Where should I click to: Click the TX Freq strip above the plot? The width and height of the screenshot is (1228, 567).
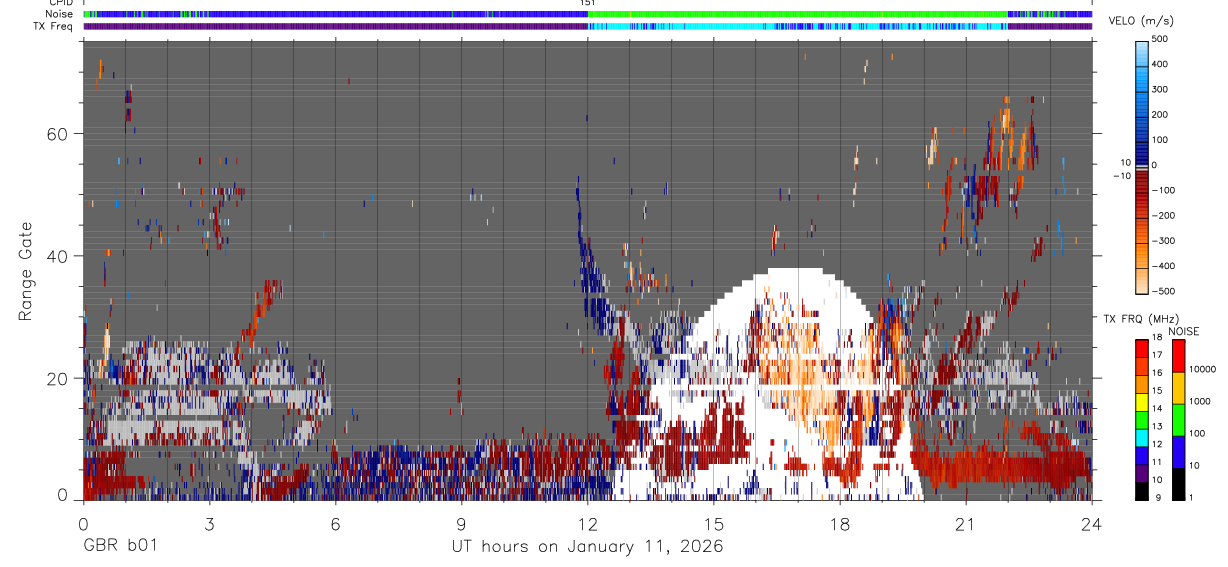[587, 27]
